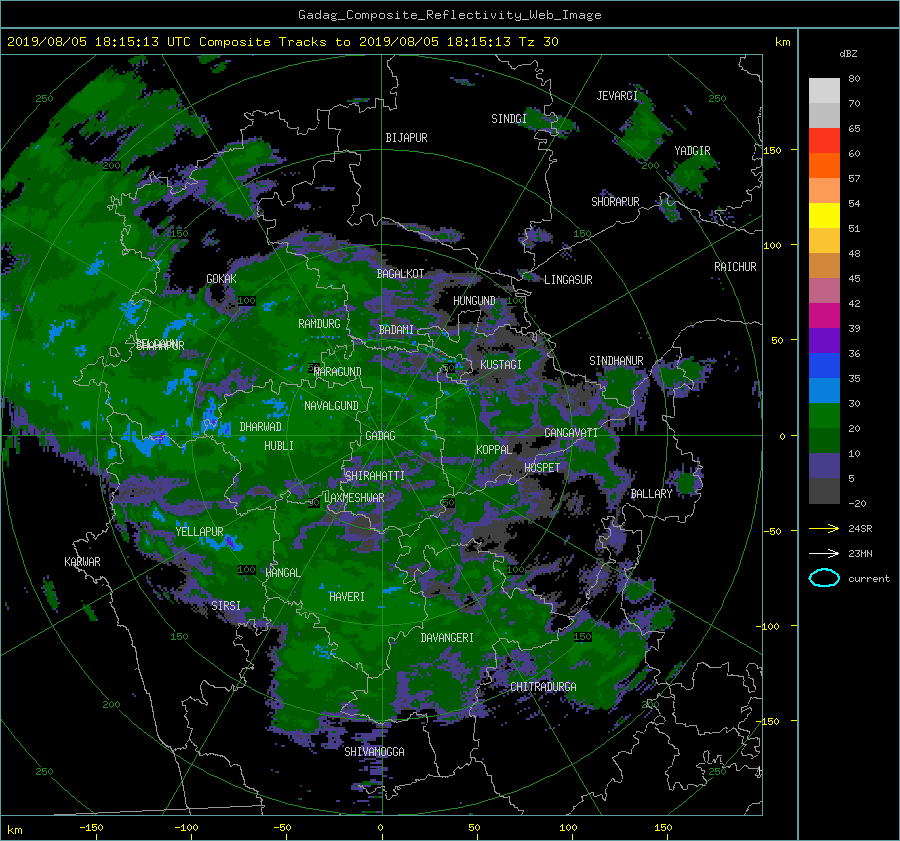Click the YADGIR city label

click(692, 151)
